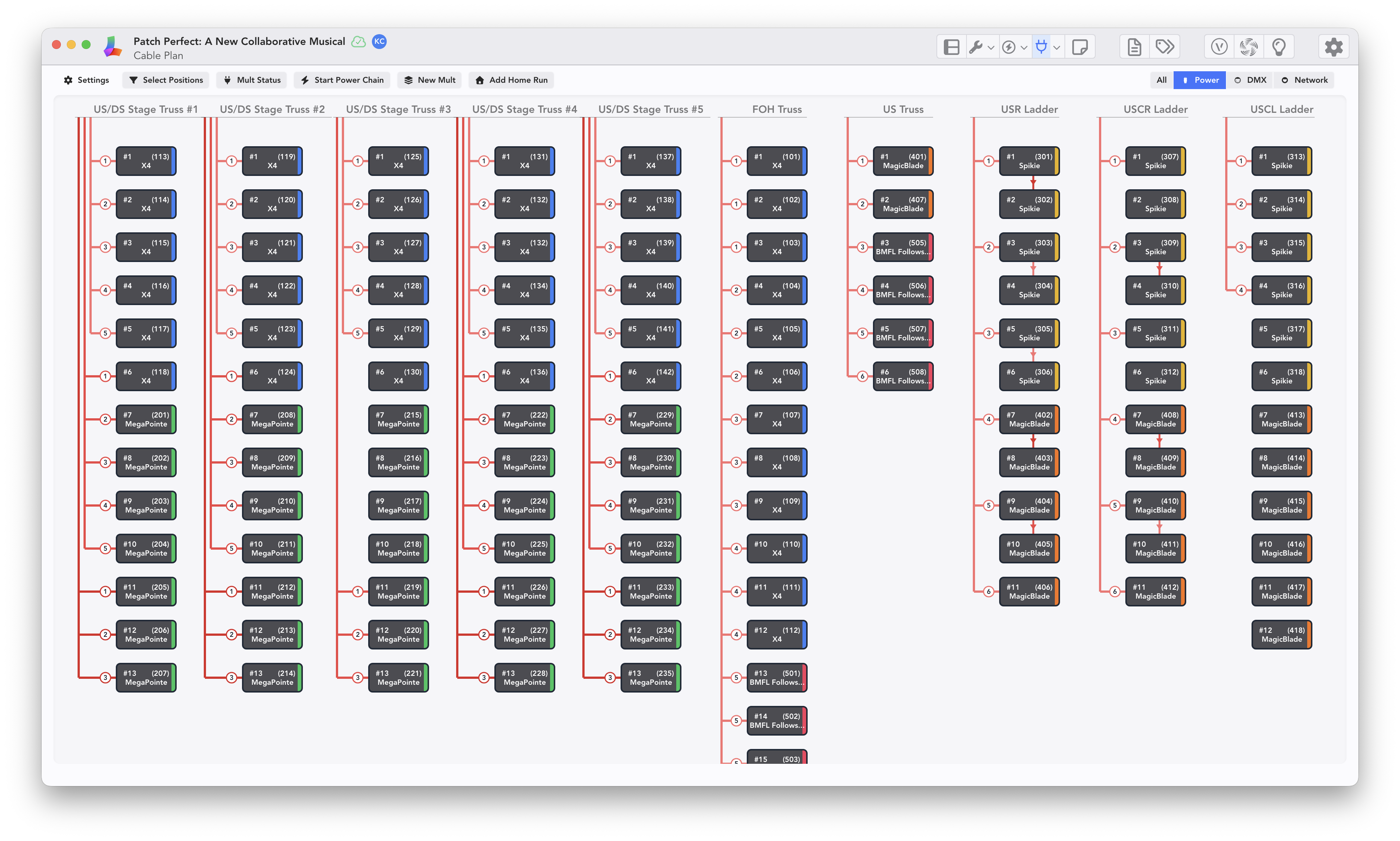This screenshot has height=841, width=1400.
Task: Click the cloud sync status icon
Action: pyautogui.click(x=359, y=41)
